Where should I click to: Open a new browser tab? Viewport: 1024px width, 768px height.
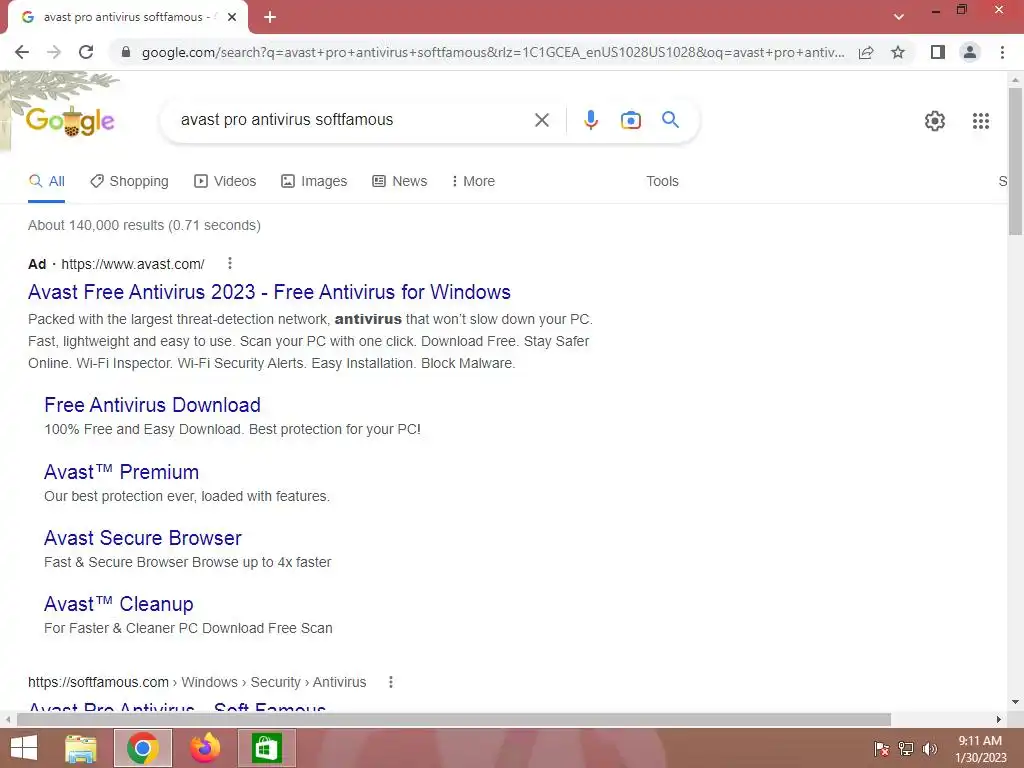point(270,17)
